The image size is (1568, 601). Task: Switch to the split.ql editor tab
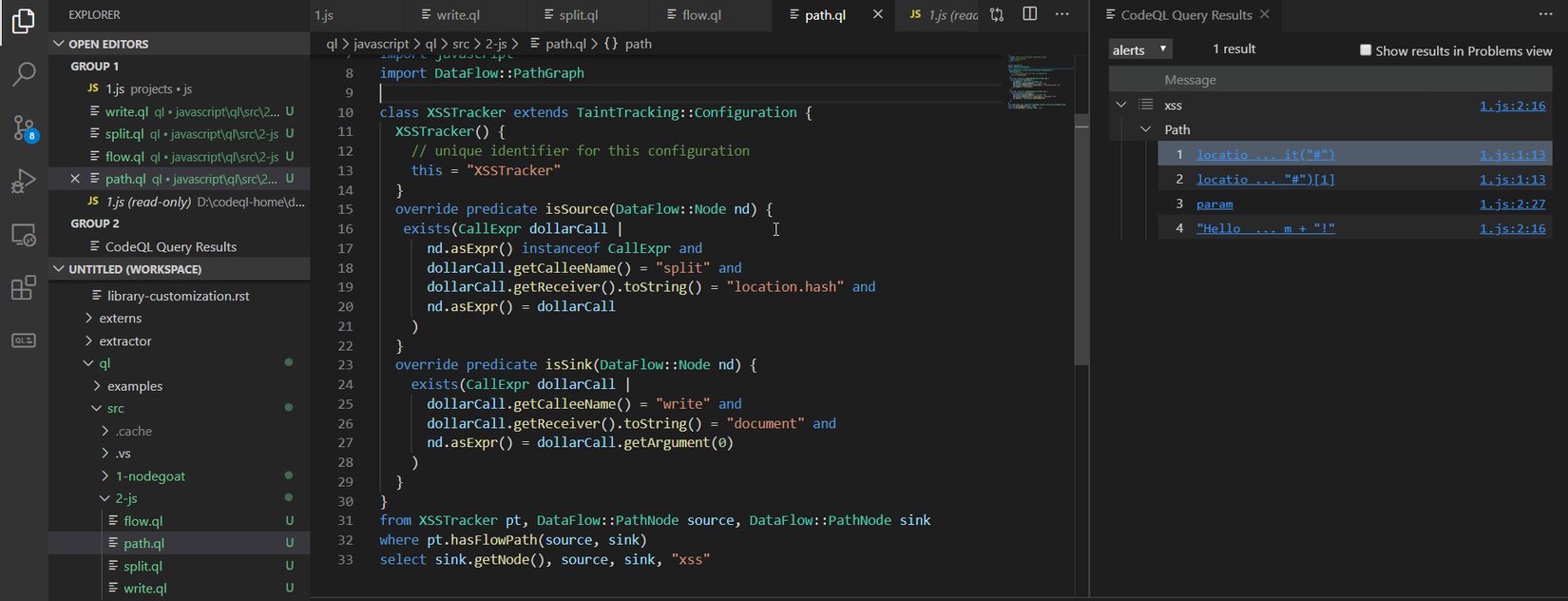[578, 15]
